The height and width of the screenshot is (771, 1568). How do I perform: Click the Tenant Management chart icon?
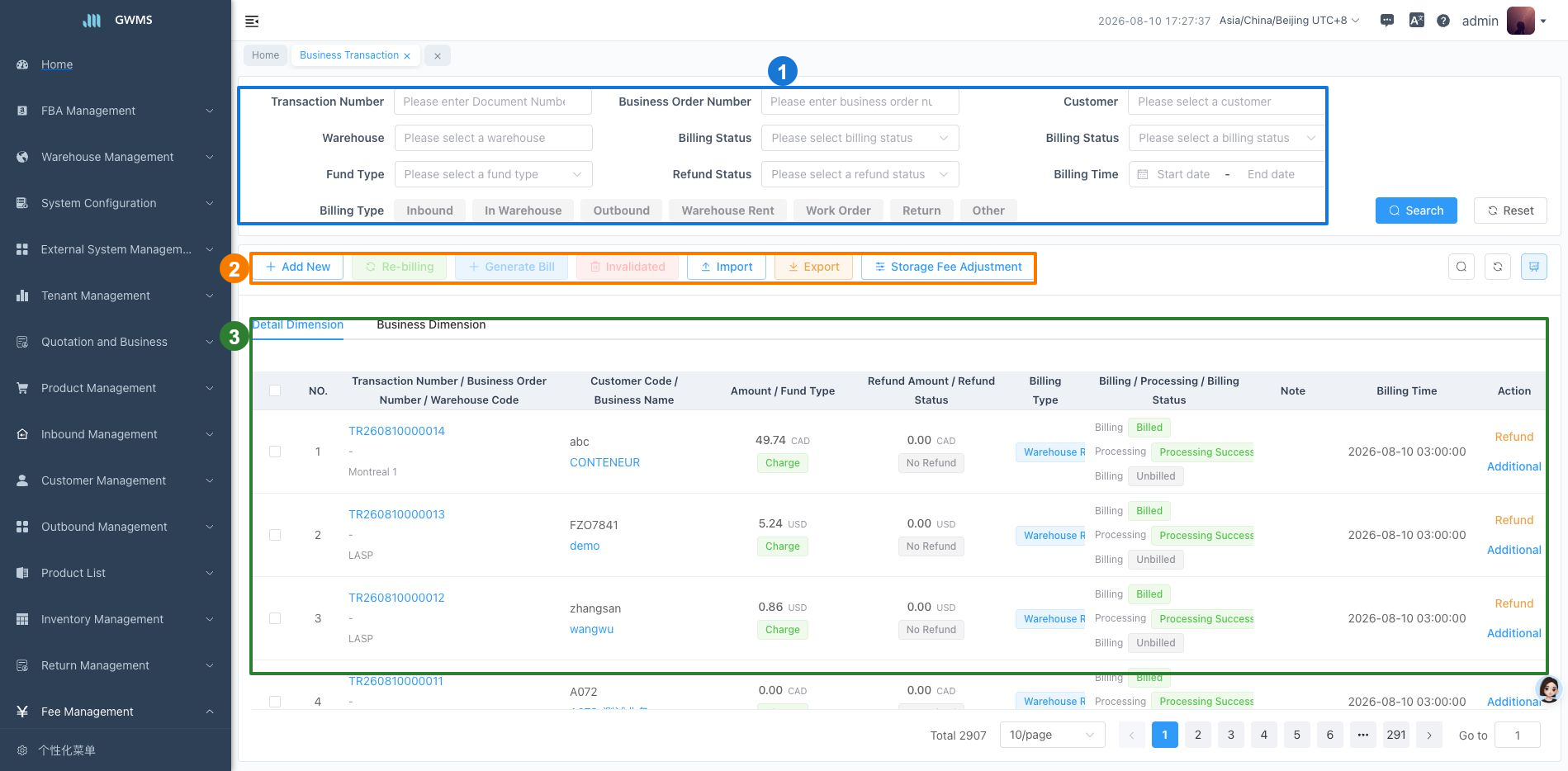[x=22, y=296]
